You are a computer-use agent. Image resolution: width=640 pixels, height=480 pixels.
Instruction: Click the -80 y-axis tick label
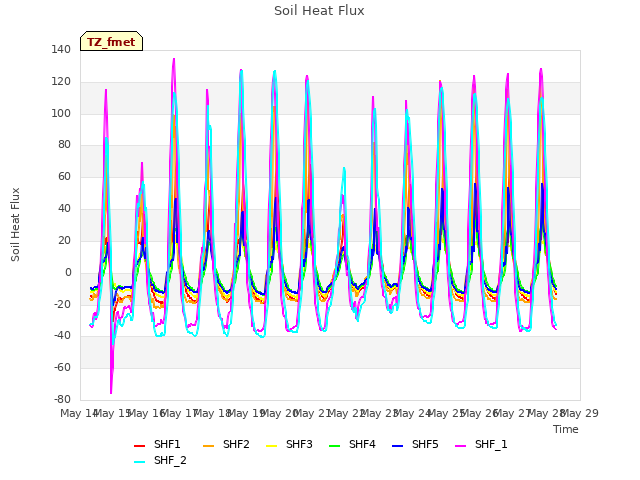tap(62, 399)
